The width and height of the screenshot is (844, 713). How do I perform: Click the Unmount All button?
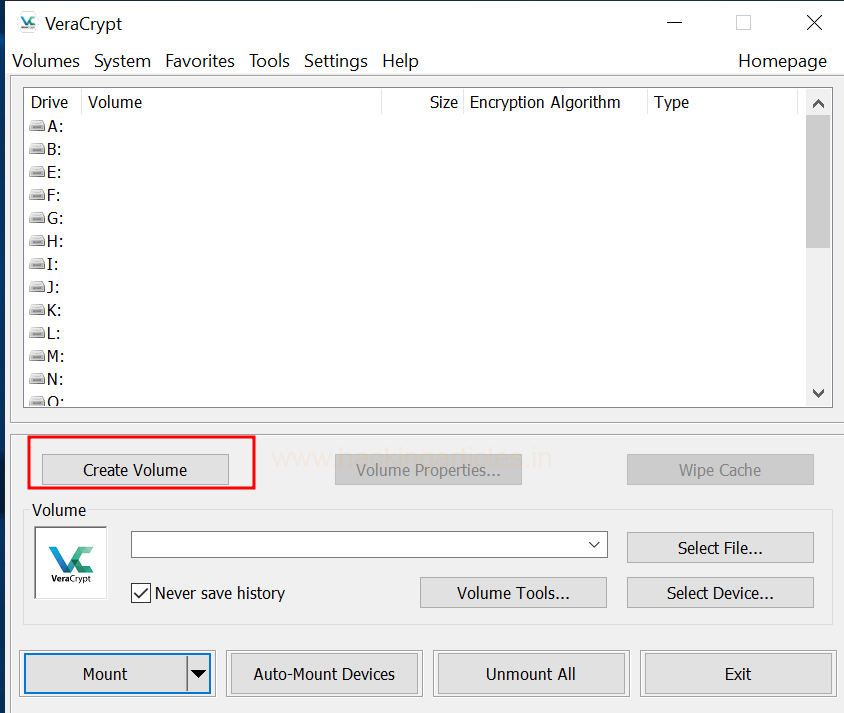[x=531, y=673]
